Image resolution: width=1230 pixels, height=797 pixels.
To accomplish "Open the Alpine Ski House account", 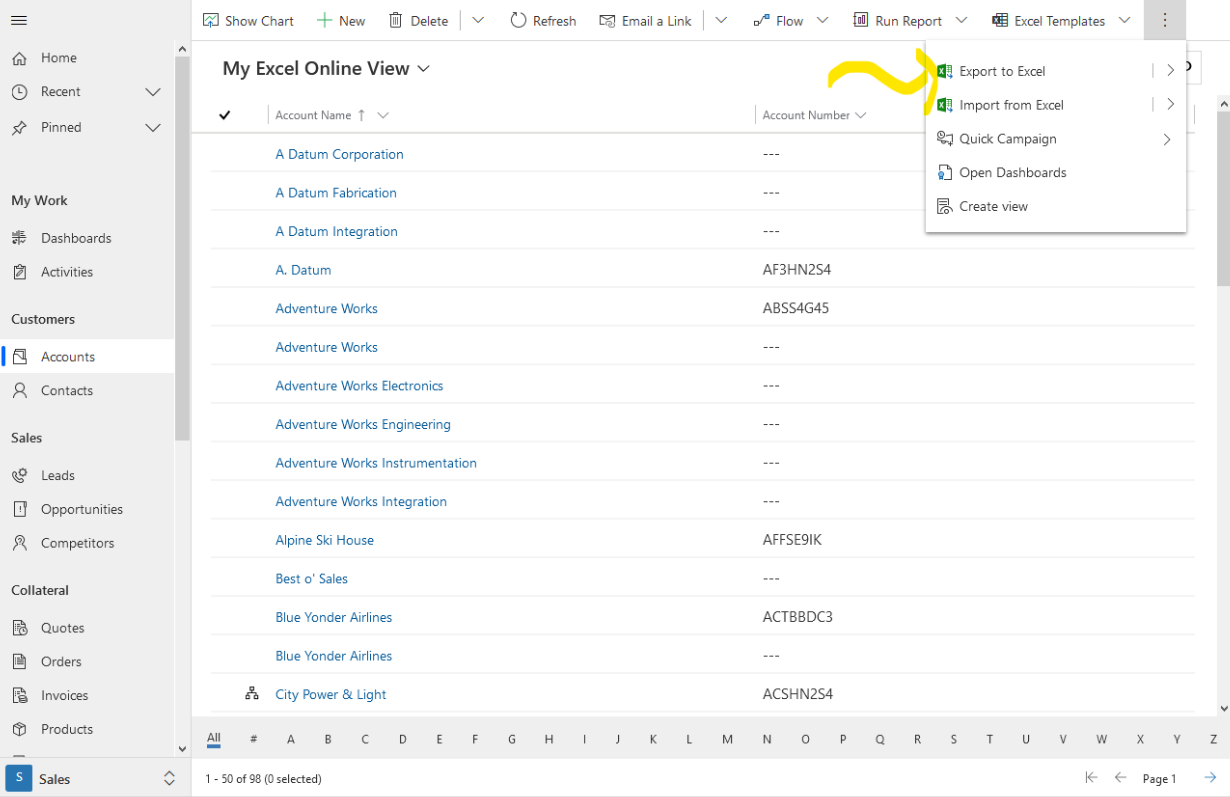I will pos(324,539).
